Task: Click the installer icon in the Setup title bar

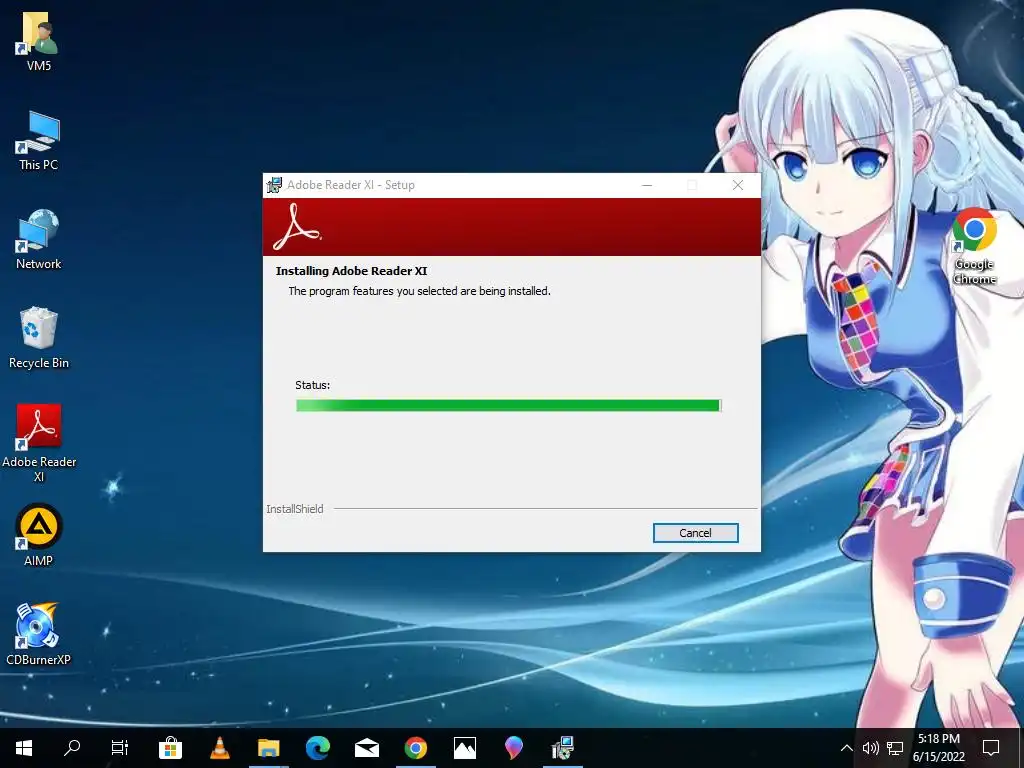Action: click(274, 185)
